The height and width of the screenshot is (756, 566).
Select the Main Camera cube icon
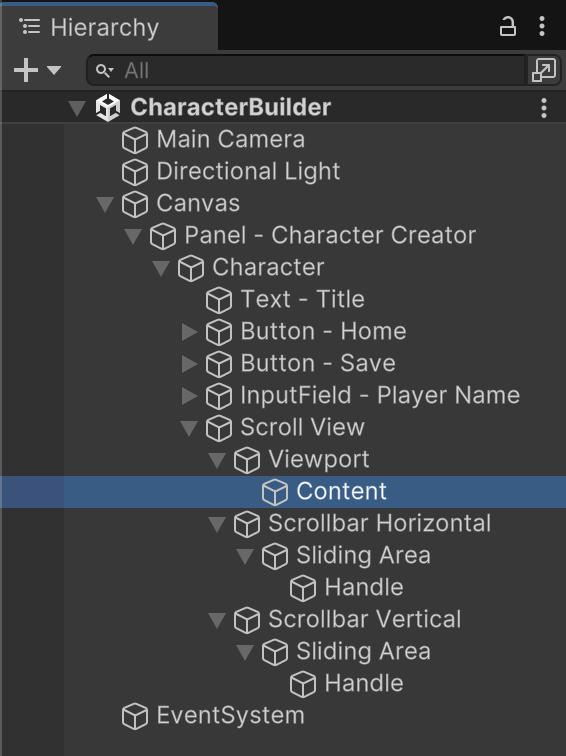[x=135, y=140]
